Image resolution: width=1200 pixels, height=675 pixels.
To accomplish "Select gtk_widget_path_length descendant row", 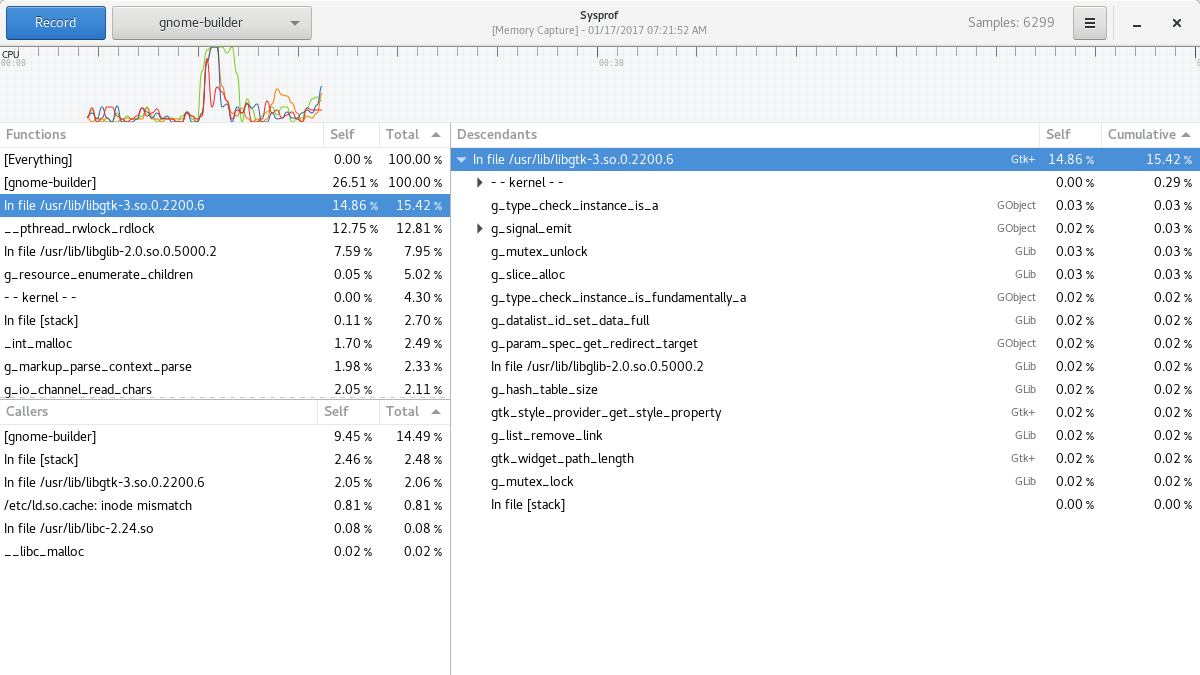I will click(x=562, y=459).
